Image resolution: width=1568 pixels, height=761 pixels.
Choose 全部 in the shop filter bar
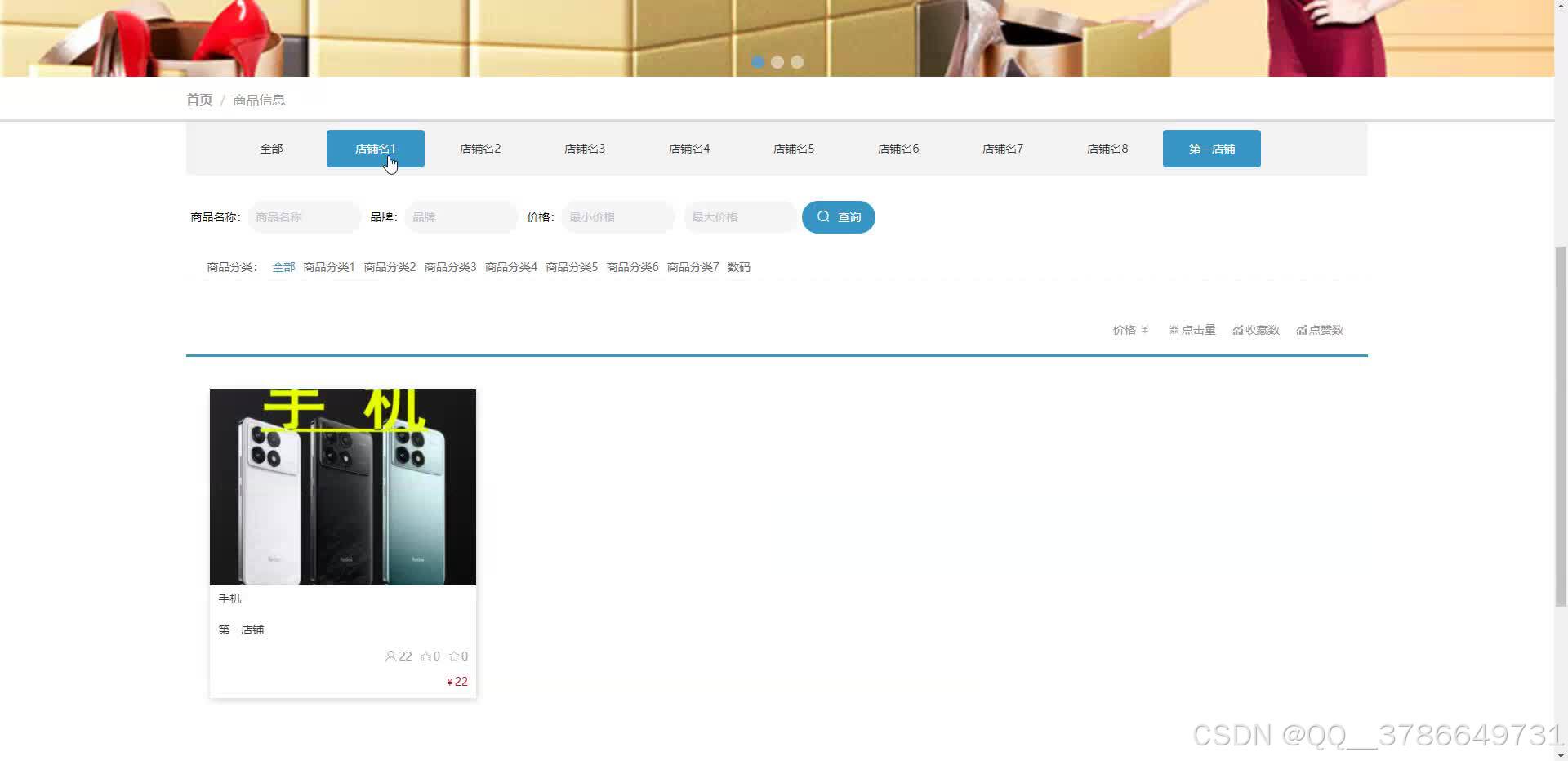[x=272, y=148]
